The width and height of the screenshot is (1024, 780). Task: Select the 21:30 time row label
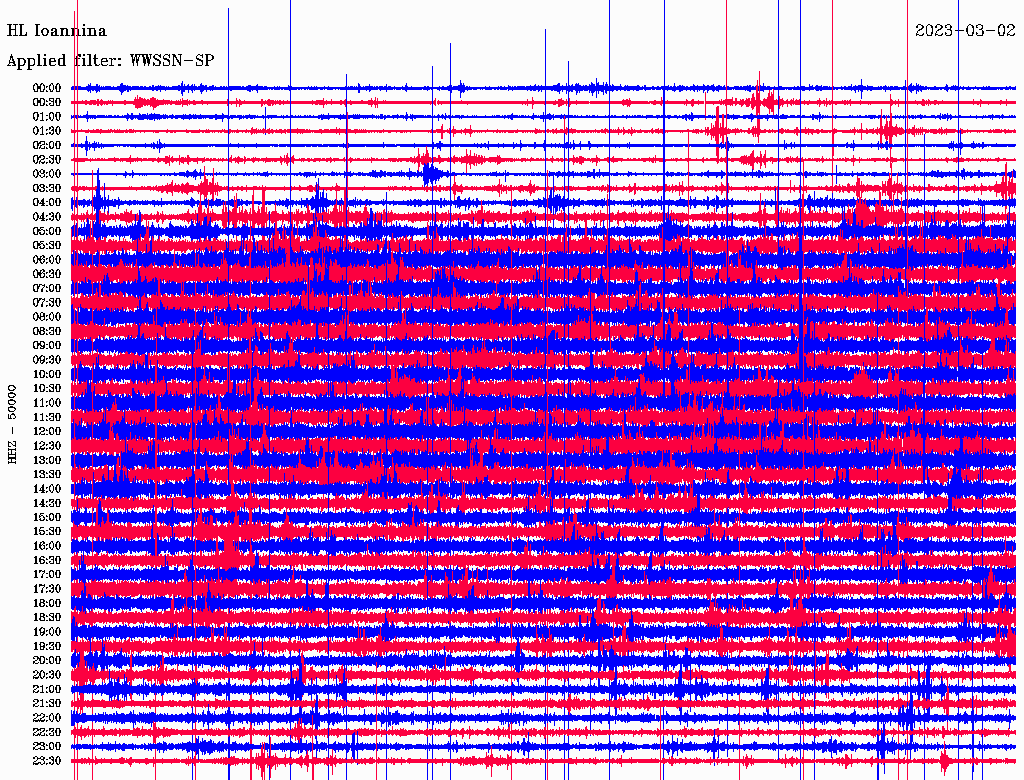(x=47, y=704)
